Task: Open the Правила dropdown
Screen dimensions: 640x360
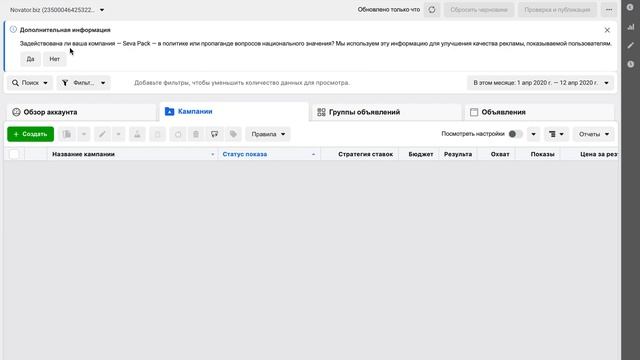Action: (x=268, y=134)
